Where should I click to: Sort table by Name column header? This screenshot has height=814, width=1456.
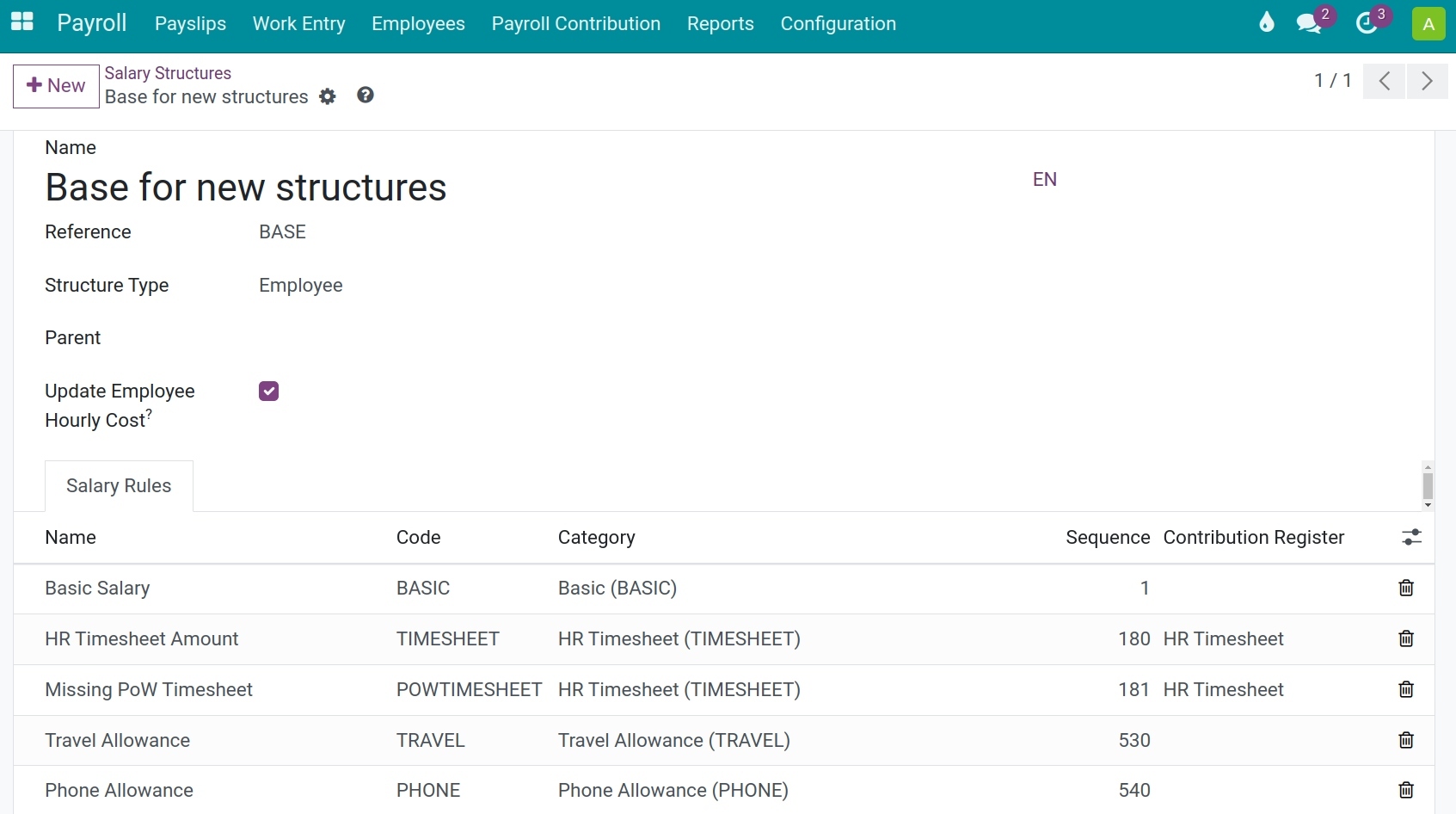71,538
